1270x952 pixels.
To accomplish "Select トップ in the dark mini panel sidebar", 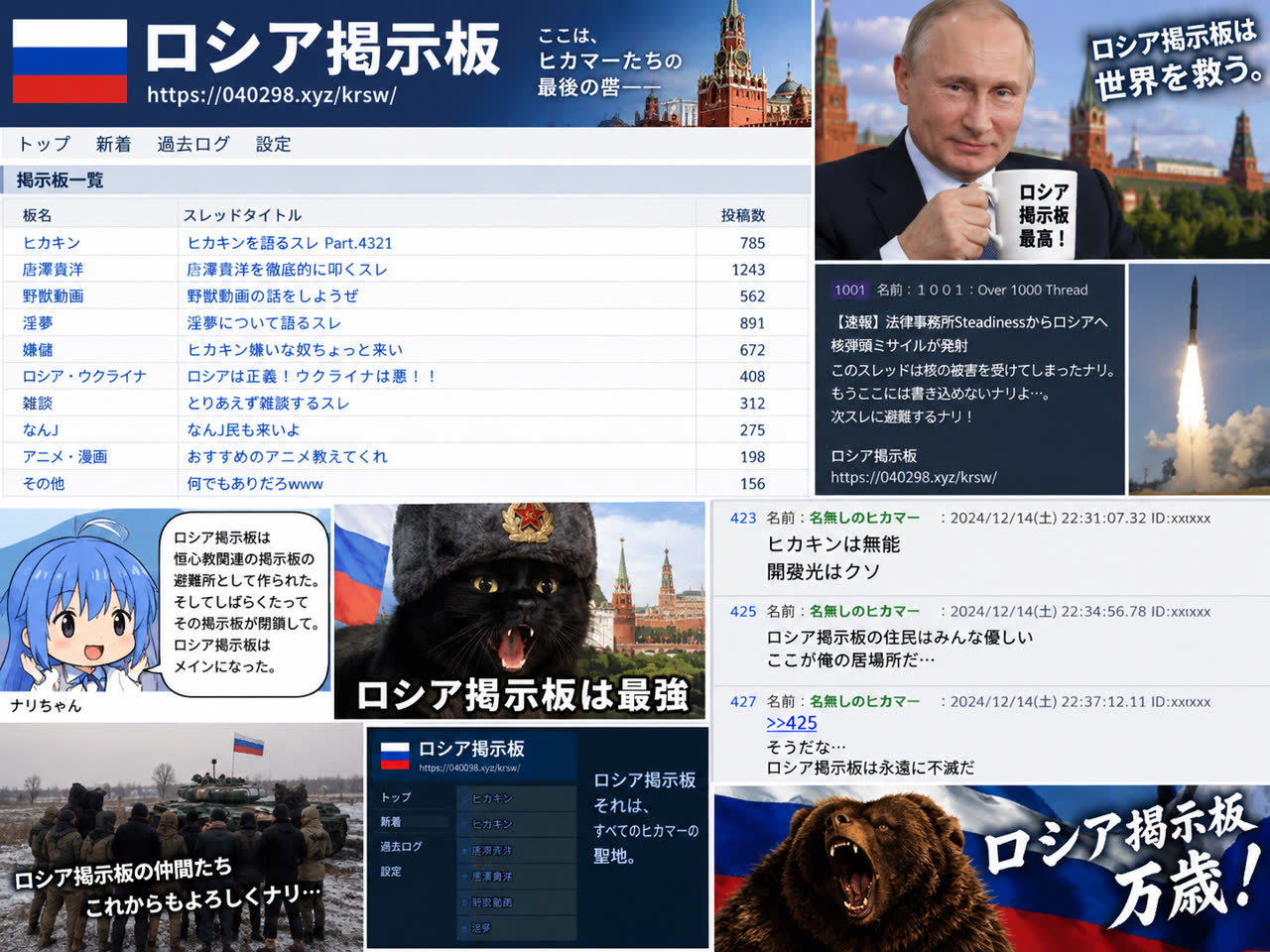I will [x=396, y=797].
